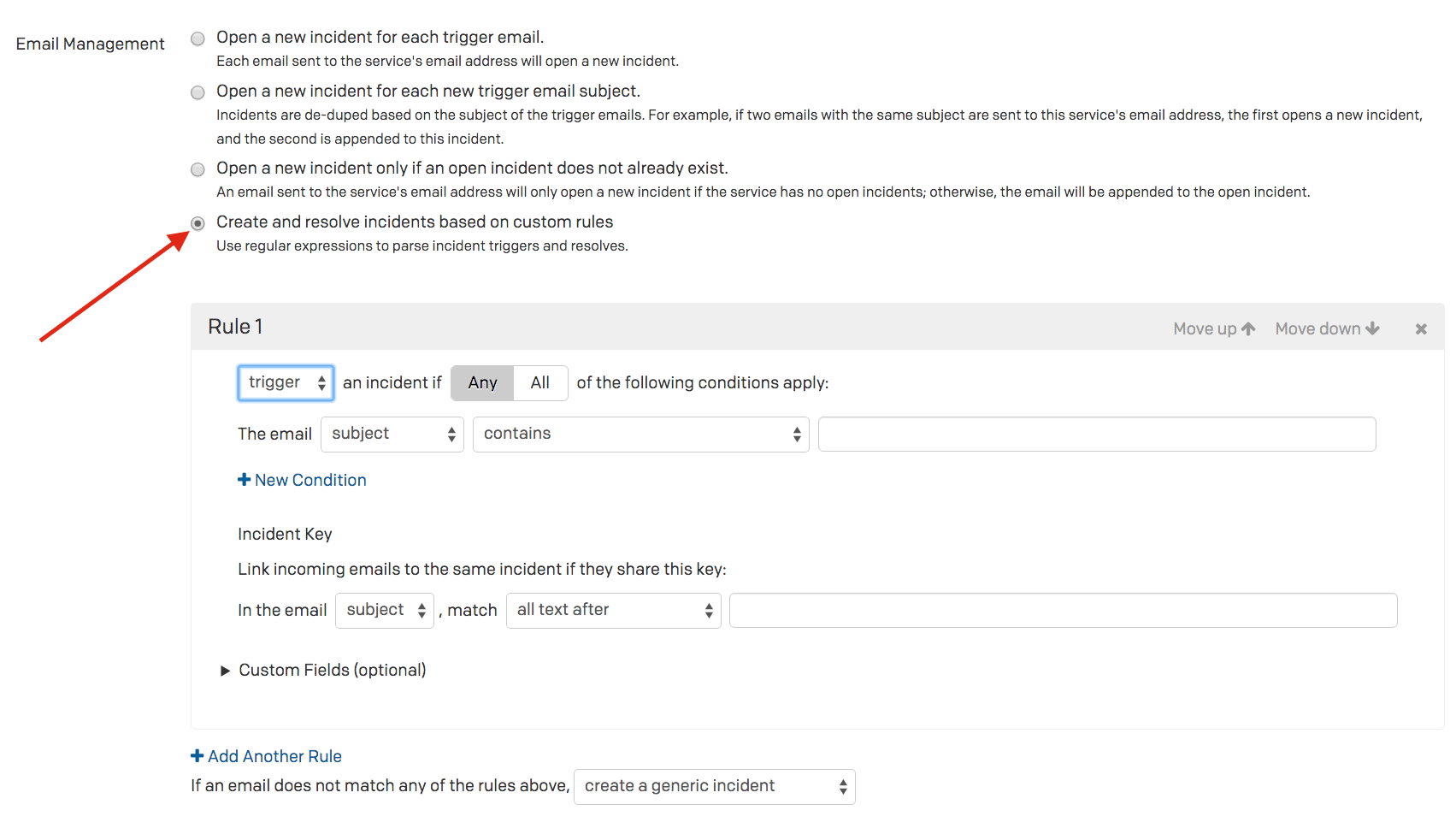This screenshot has height=828, width=1456.
Task: Click the New Condition link
Action: pos(310,480)
